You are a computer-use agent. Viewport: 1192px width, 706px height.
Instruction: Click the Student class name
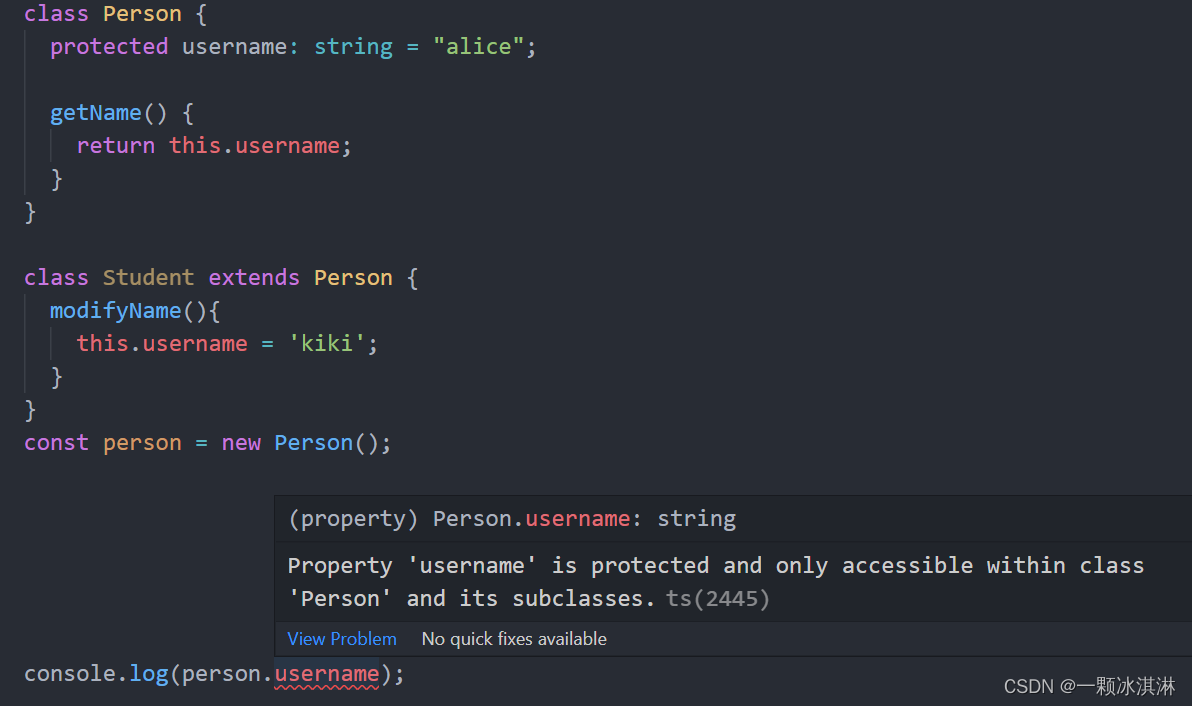click(148, 278)
